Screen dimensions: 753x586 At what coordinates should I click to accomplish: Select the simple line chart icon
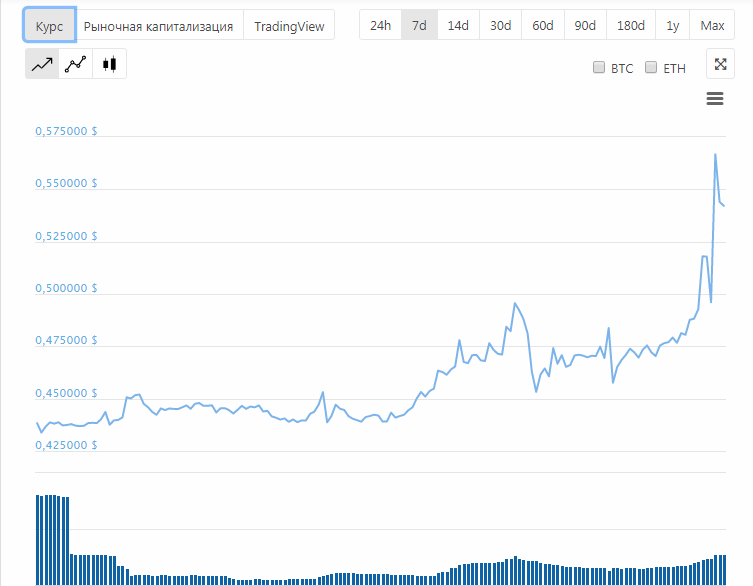(42, 64)
